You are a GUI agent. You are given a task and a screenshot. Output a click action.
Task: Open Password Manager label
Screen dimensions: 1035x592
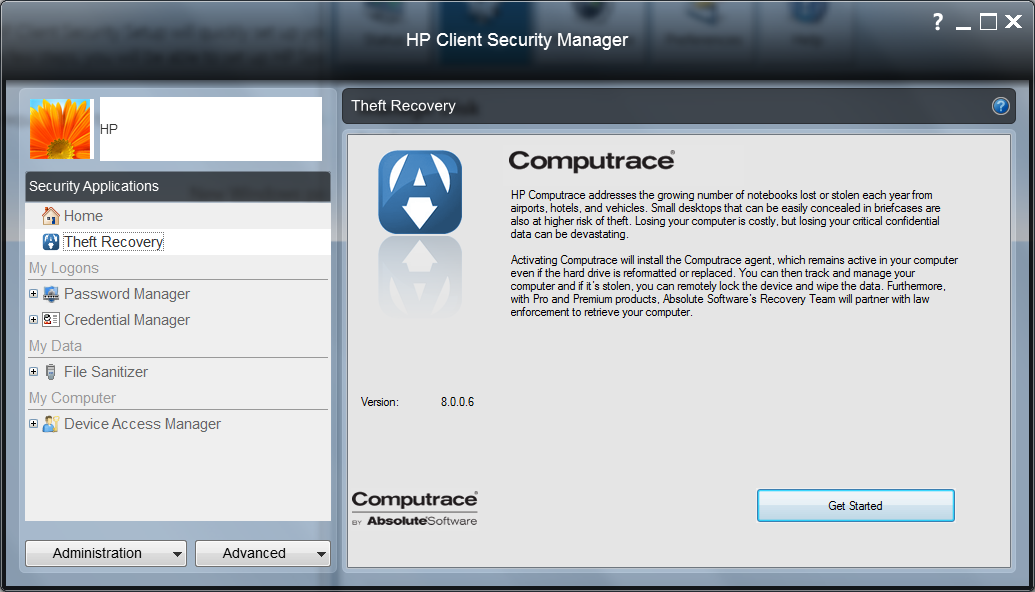(x=127, y=294)
